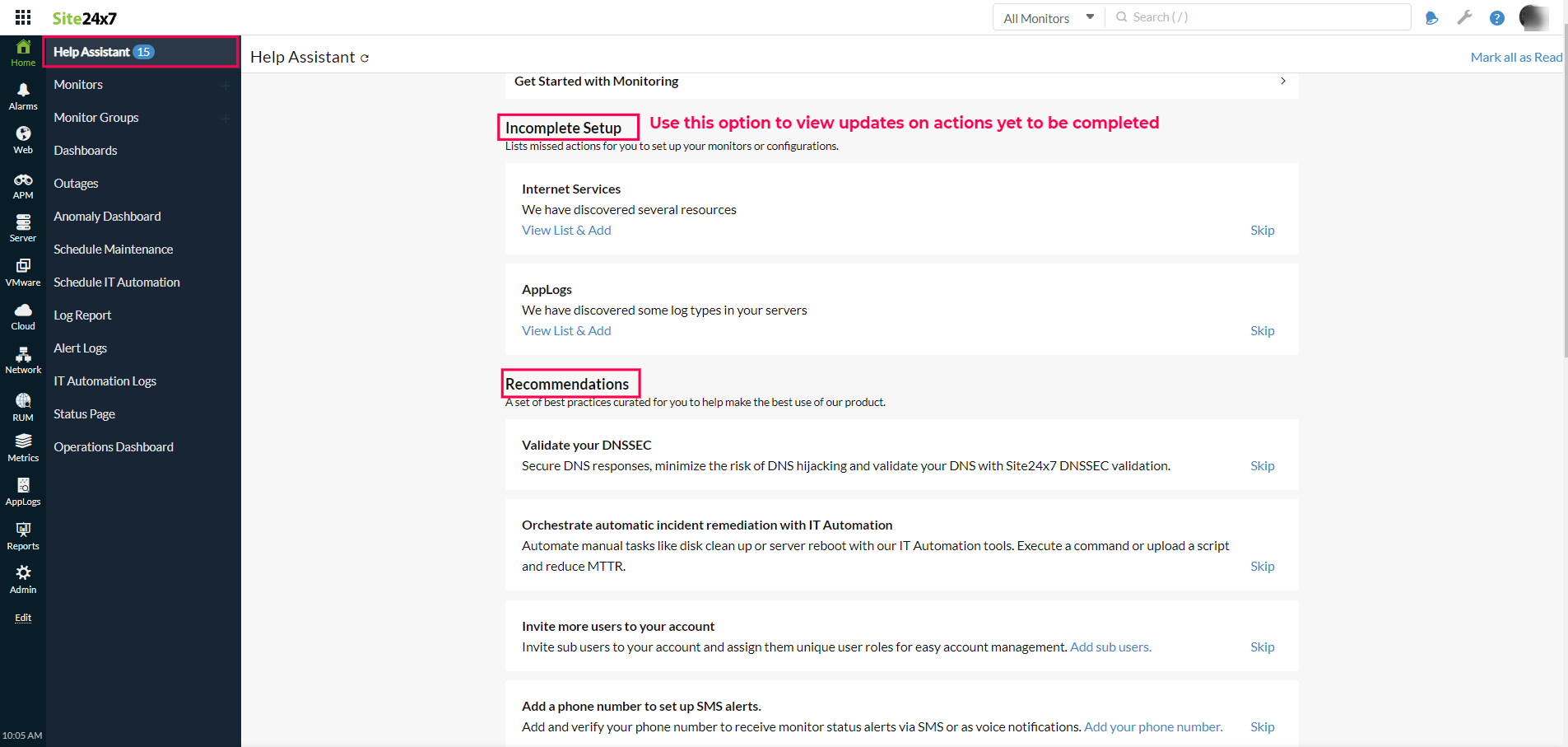
Task: Refresh the Help Assistant page
Action: coord(365,58)
